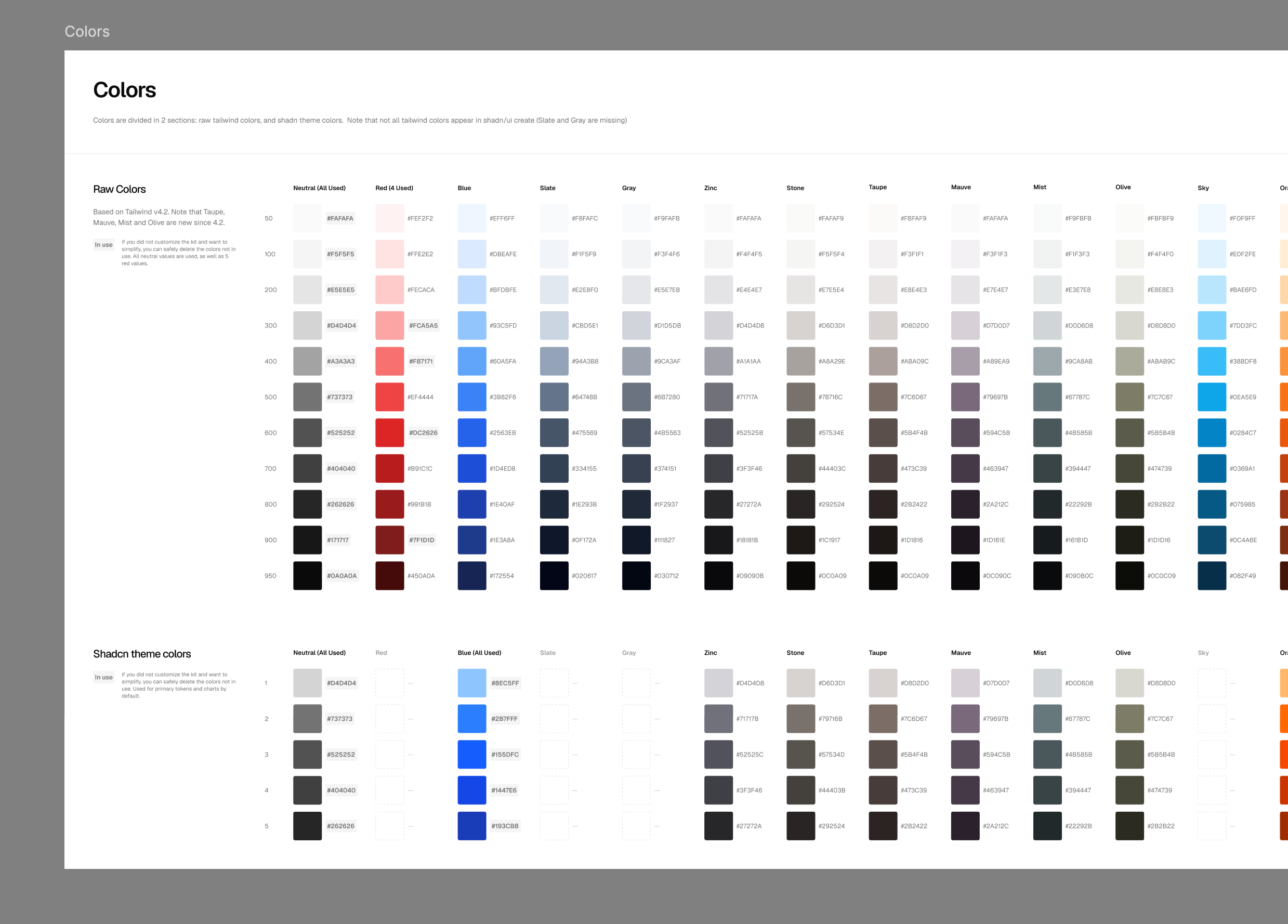Click the Shadcn theme colors section heading
Viewport: 1288px width, 924px height.
click(x=142, y=654)
